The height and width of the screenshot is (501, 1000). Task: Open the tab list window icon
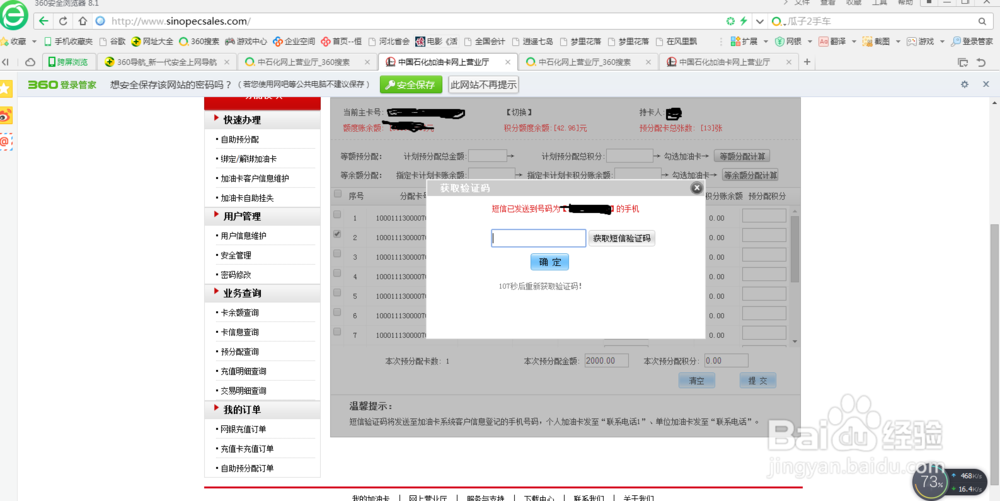pyautogui.click(x=963, y=62)
